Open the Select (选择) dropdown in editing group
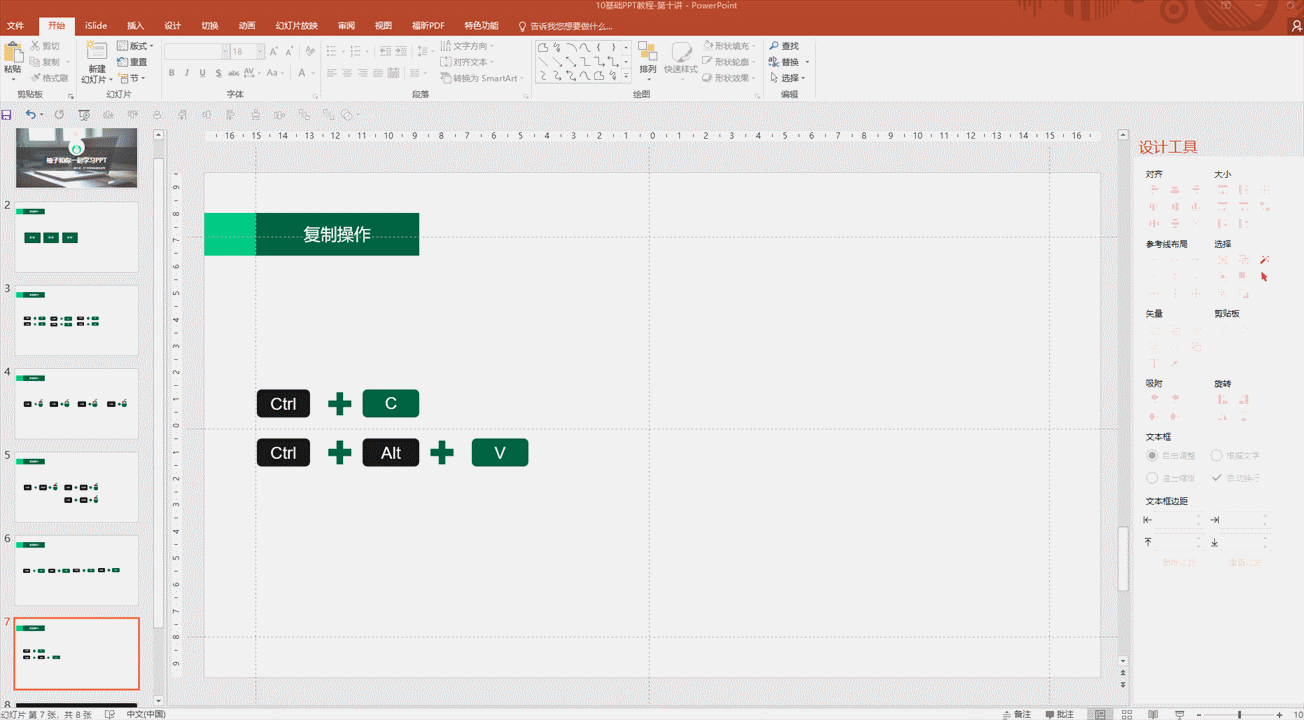This screenshot has height=720, width=1304. (790, 78)
